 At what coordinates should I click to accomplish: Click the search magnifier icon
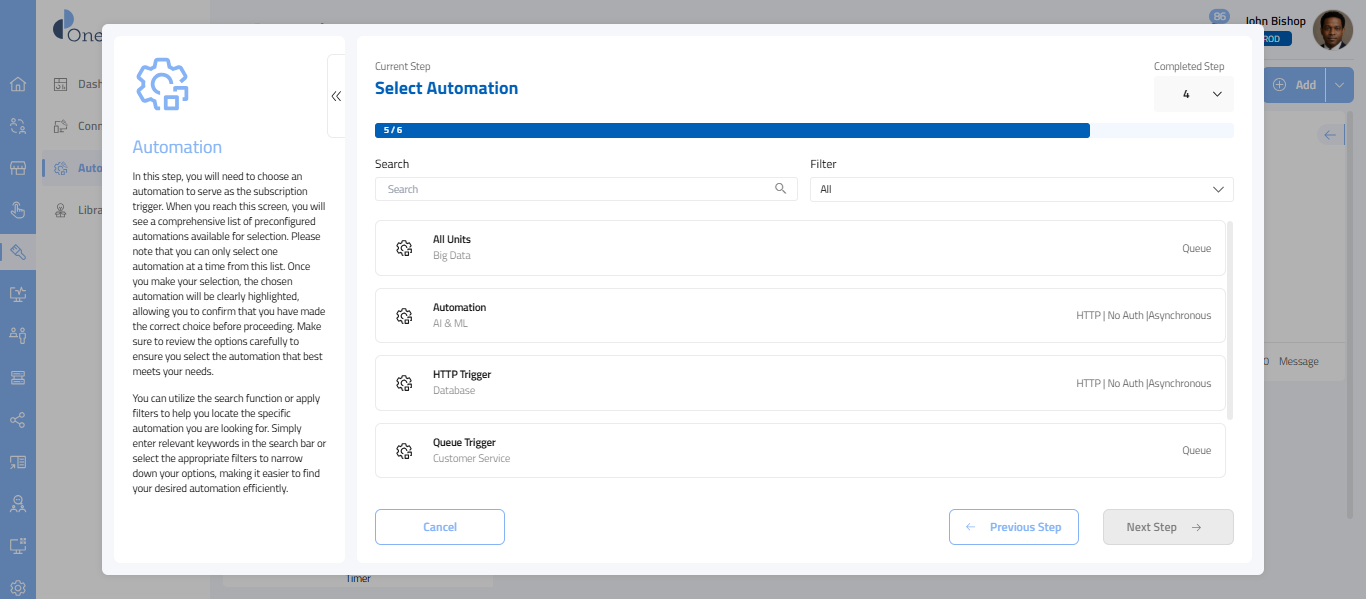[780, 189]
